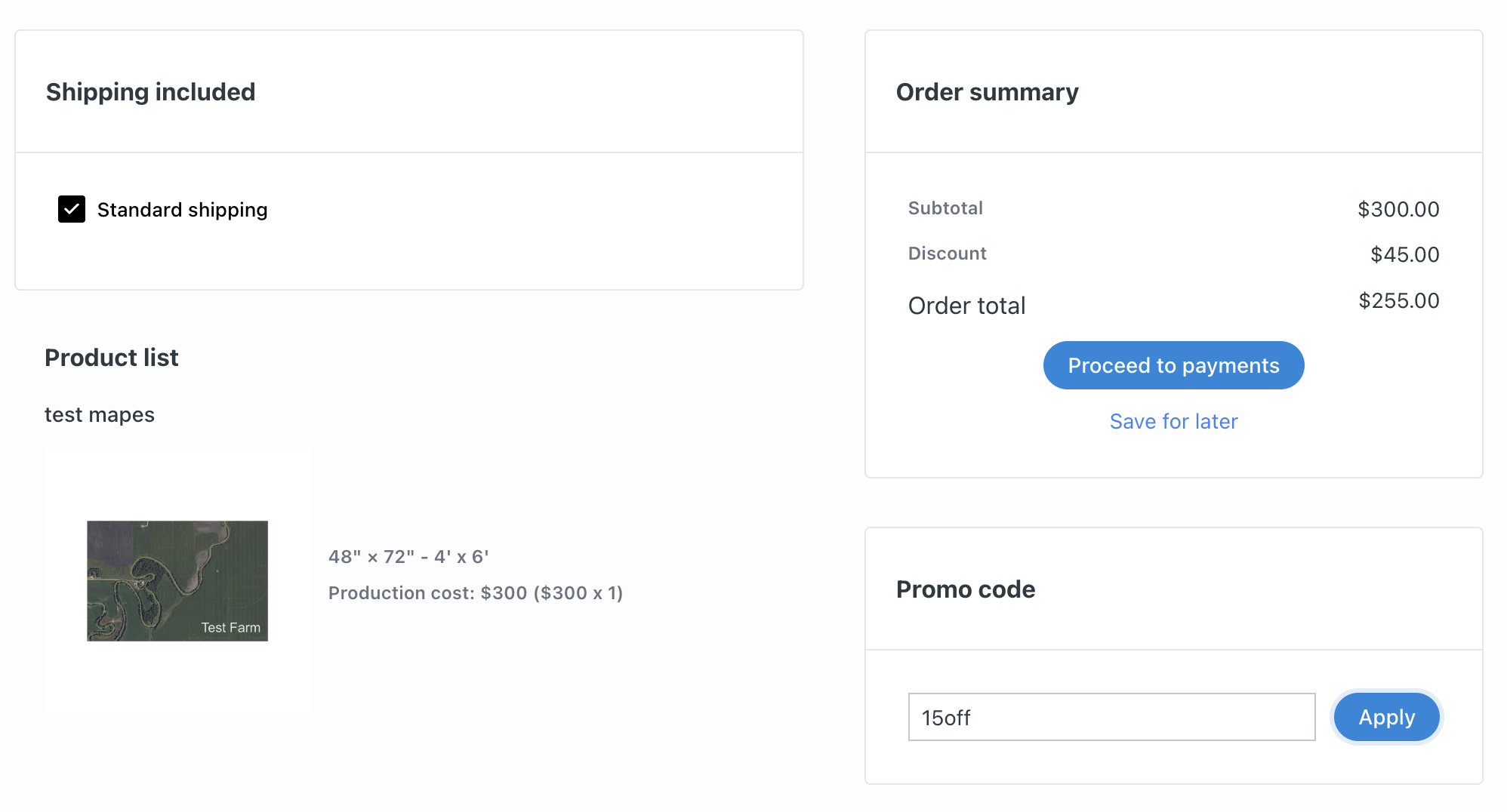Screen dimensions: 1507x812
Task: Apply the promo code
Action: pyautogui.click(x=1386, y=717)
